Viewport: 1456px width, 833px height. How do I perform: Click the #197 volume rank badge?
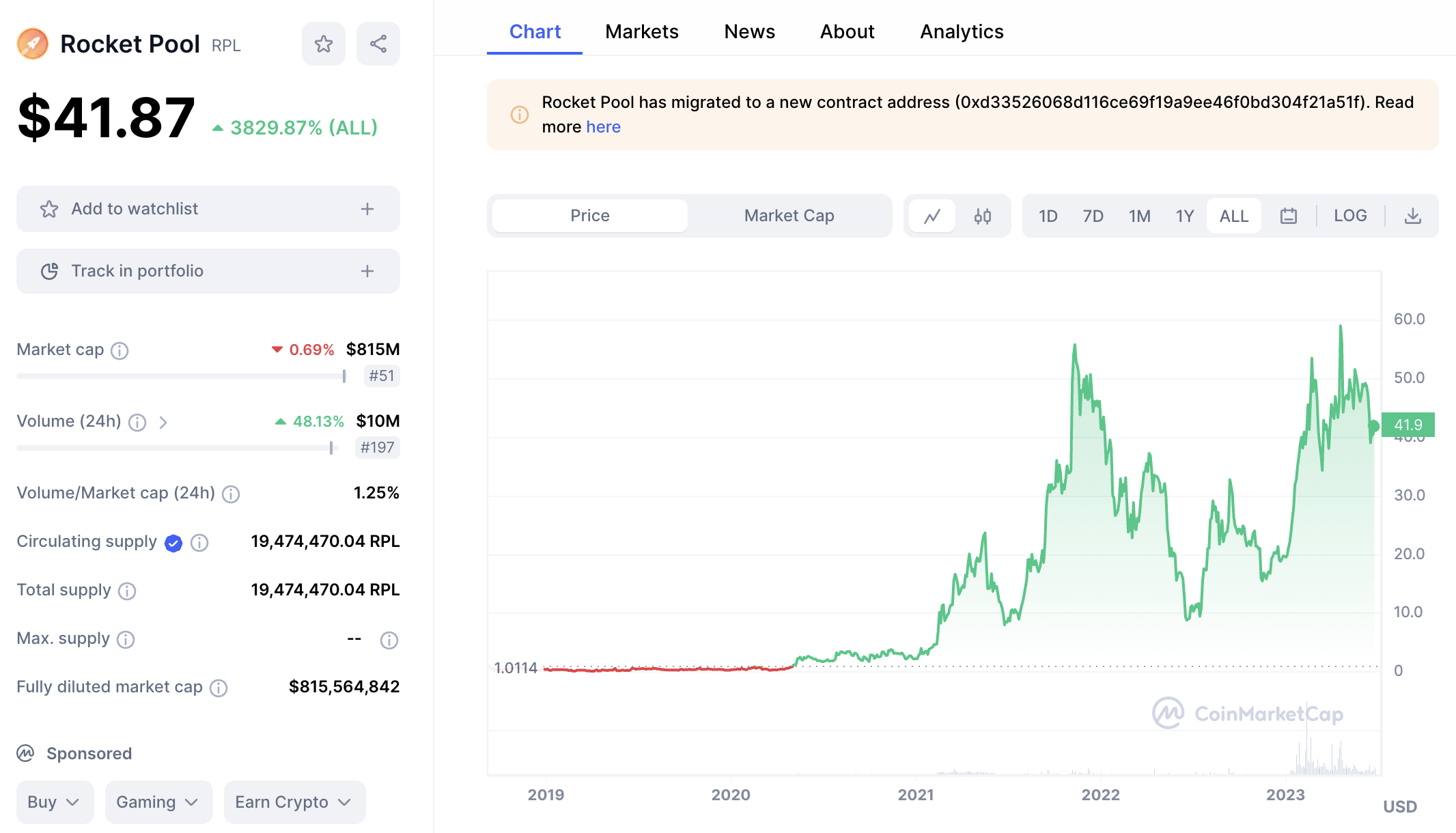(x=378, y=447)
